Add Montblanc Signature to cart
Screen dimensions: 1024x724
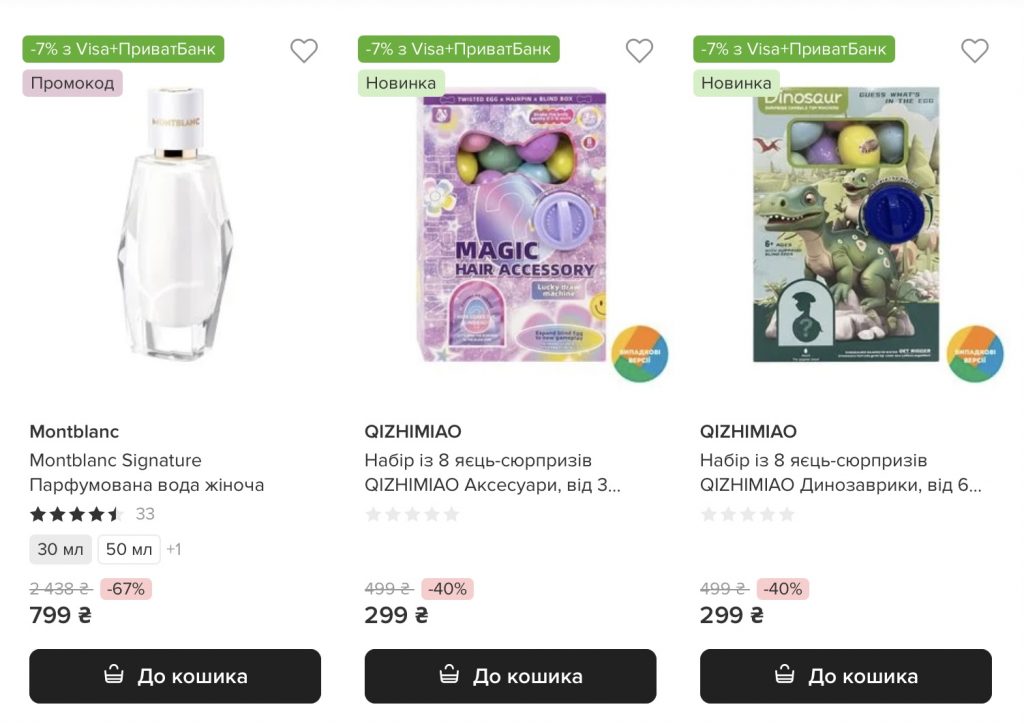click(x=175, y=676)
